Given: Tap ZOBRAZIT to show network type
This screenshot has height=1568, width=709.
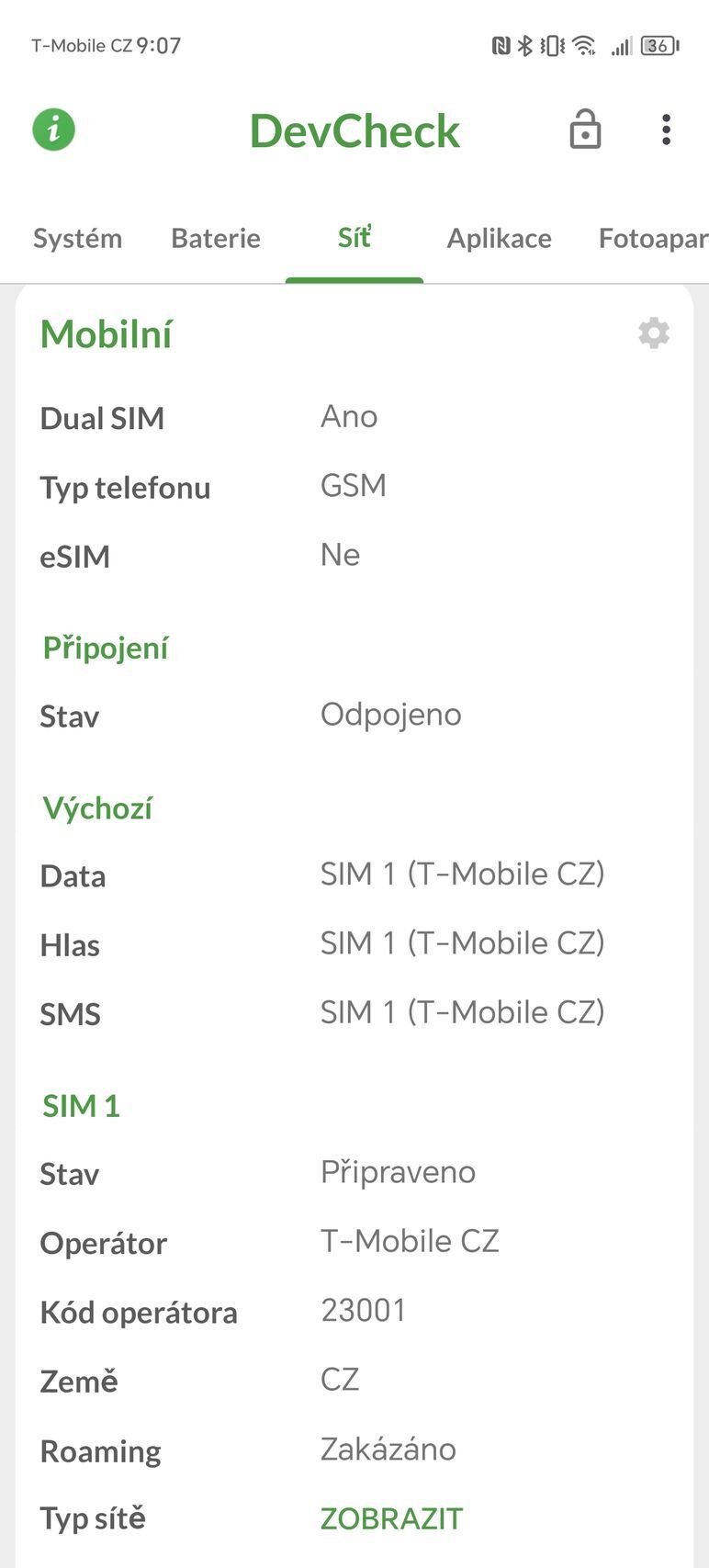Looking at the screenshot, I should click(391, 1518).
